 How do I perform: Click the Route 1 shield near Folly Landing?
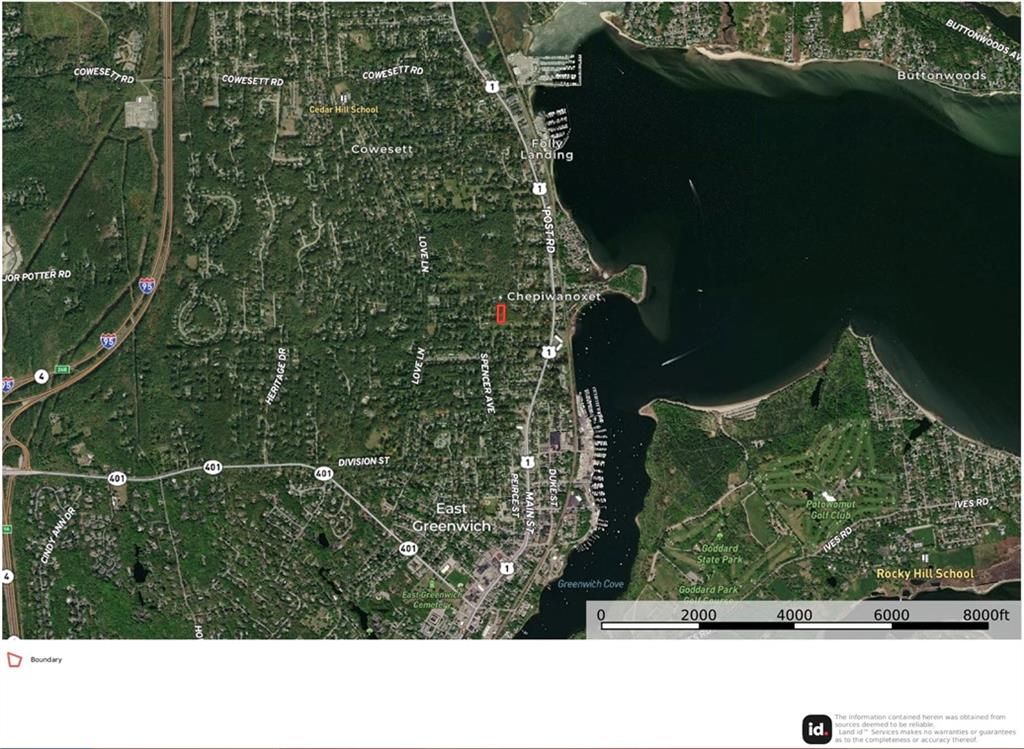pyautogui.click(x=538, y=189)
